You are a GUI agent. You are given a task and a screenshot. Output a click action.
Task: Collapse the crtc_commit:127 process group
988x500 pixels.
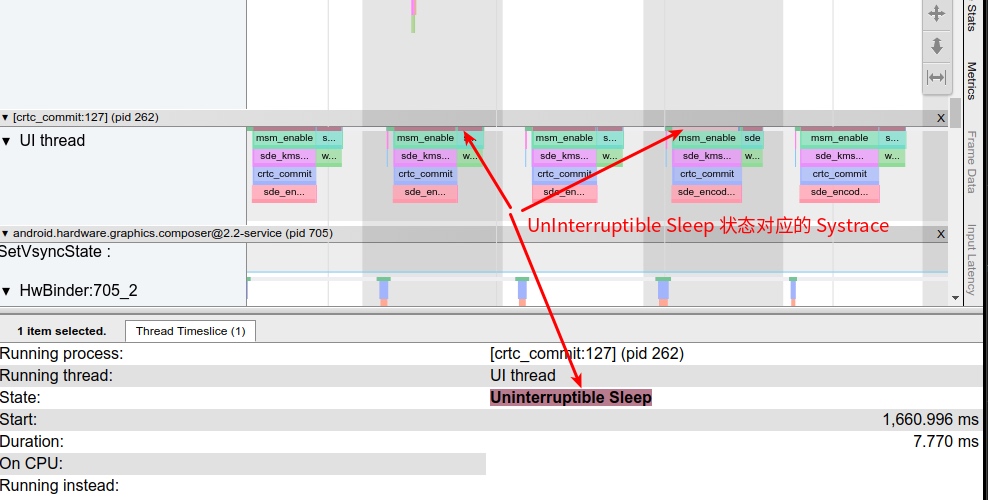click(x=6, y=118)
